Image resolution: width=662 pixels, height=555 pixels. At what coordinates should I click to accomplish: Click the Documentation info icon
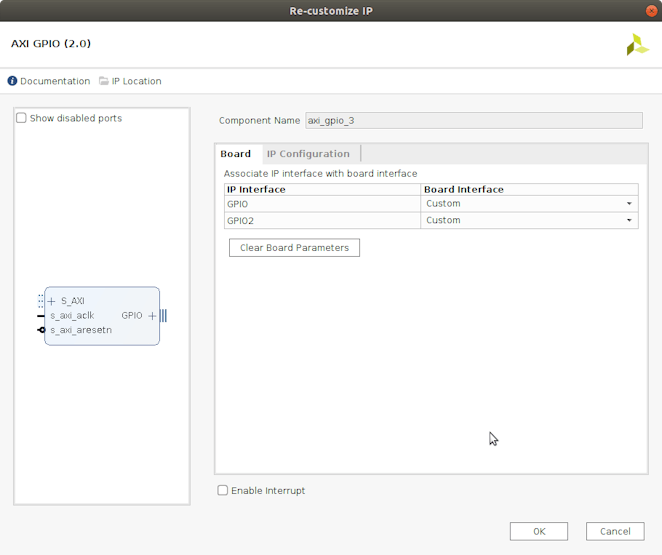click(x=12, y=81)
